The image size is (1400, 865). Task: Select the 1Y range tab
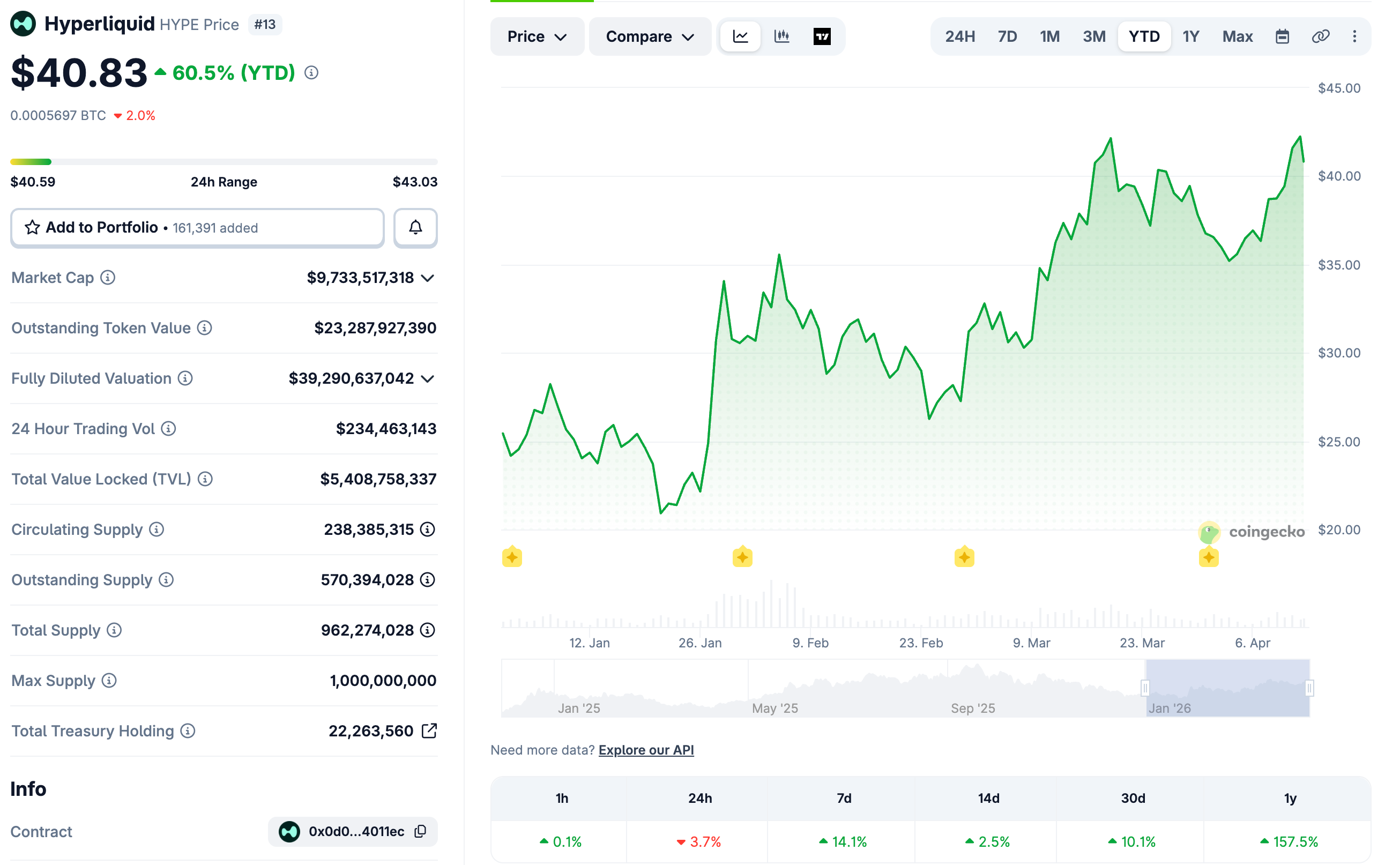tap(1190, 36)
